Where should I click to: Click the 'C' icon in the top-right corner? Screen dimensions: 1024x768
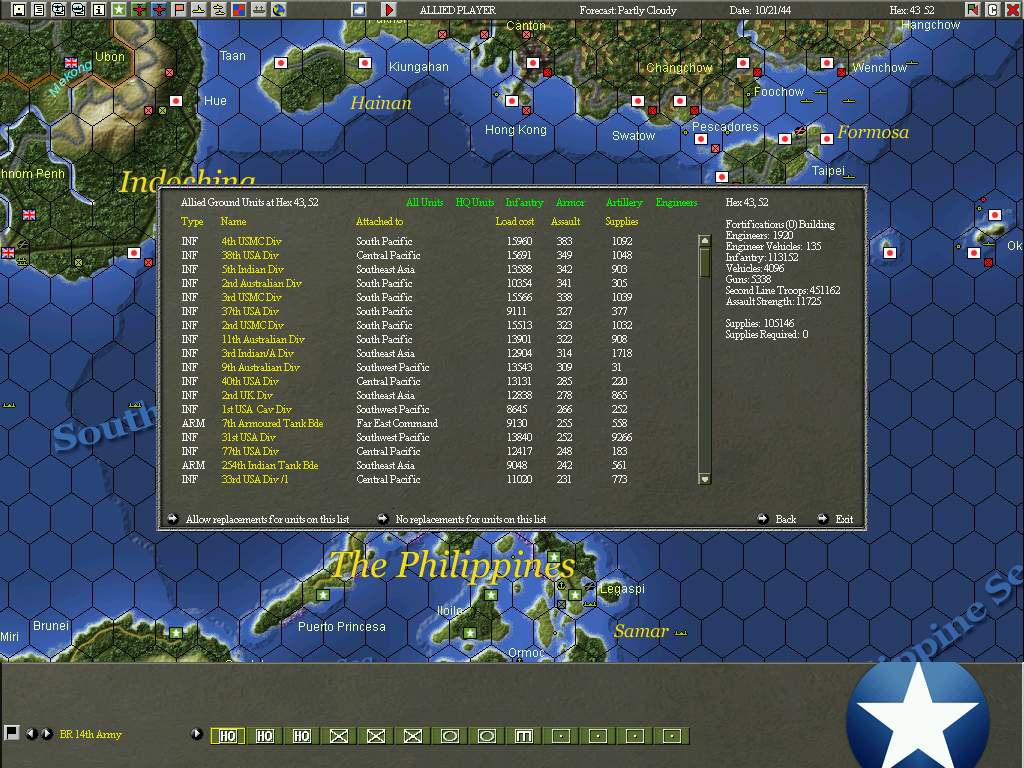(x=993, y=9)
